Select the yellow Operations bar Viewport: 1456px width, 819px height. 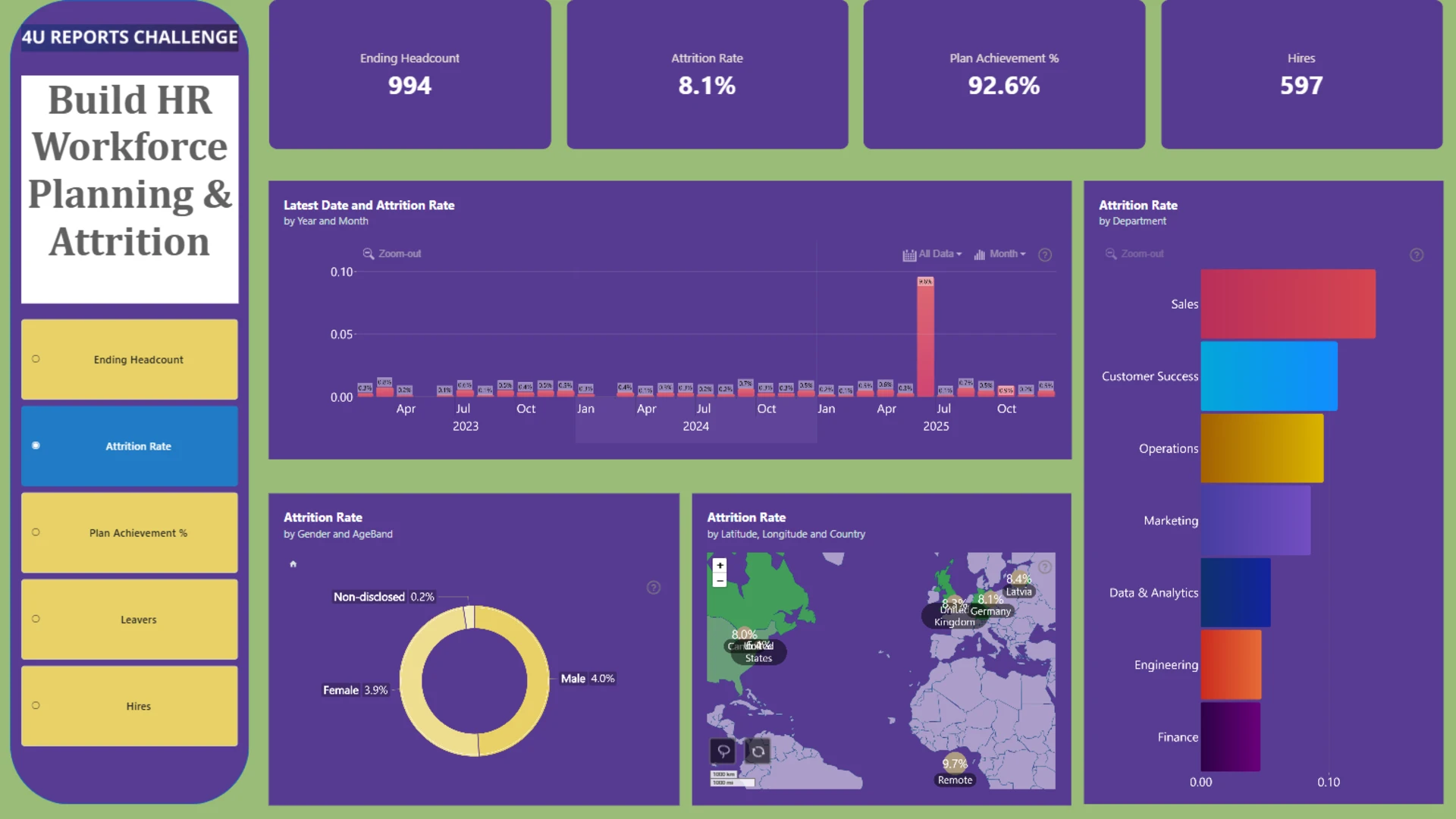click(1262, 448)
